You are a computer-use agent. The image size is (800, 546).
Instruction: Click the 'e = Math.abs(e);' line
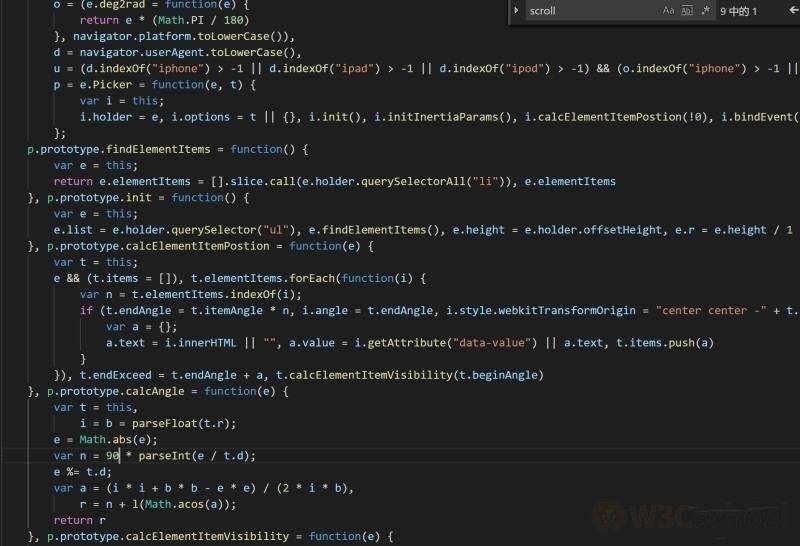tap(106, 440)
